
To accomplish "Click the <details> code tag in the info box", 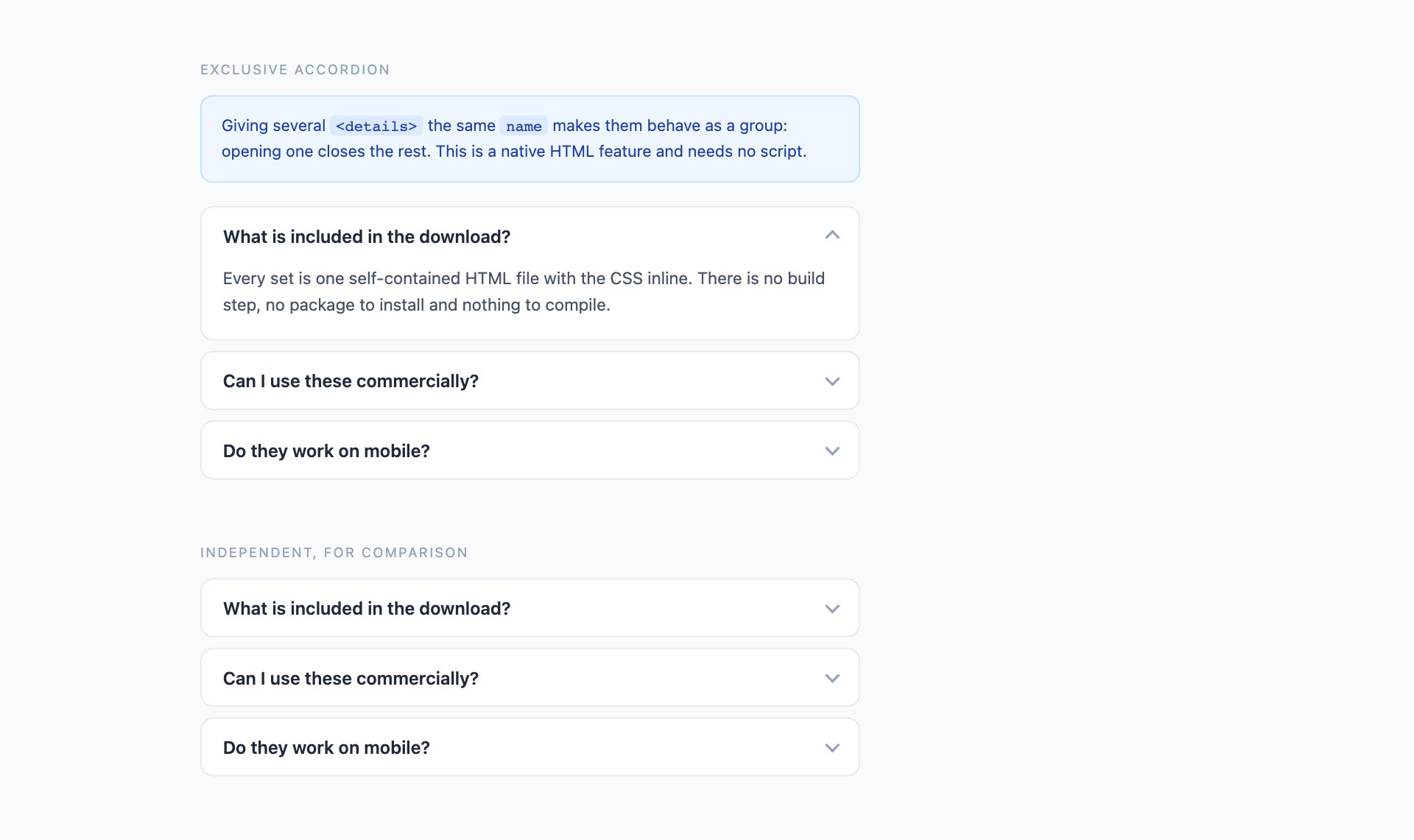I will tap(376, 126).
